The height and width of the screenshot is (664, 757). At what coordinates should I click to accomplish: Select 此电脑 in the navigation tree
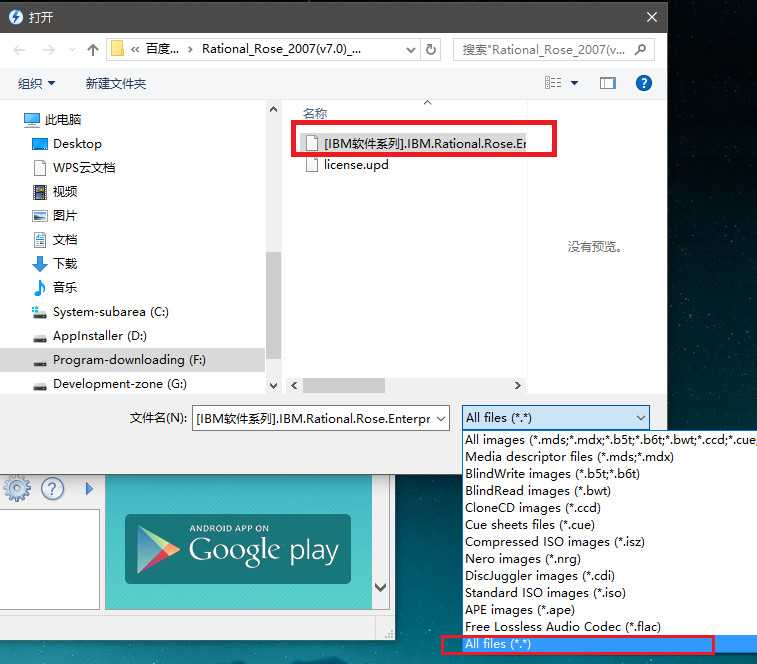pos(53,119)
